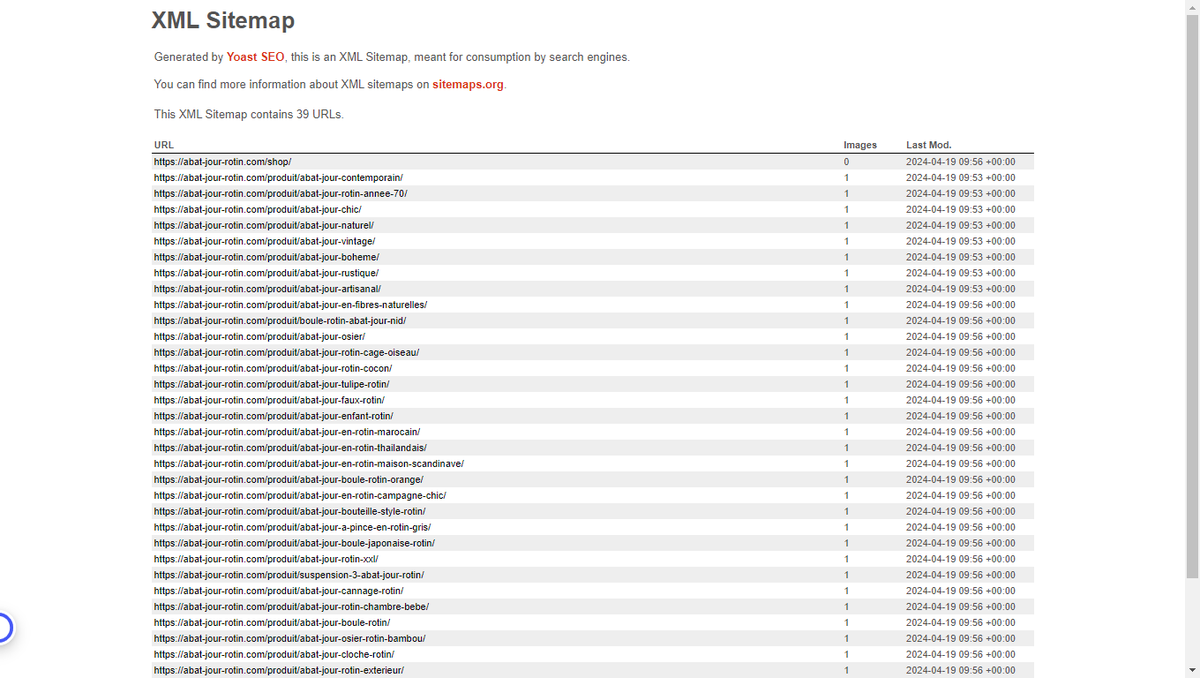Open the suspension-3-abat-jour-rotin URL

tap(288, 575)
